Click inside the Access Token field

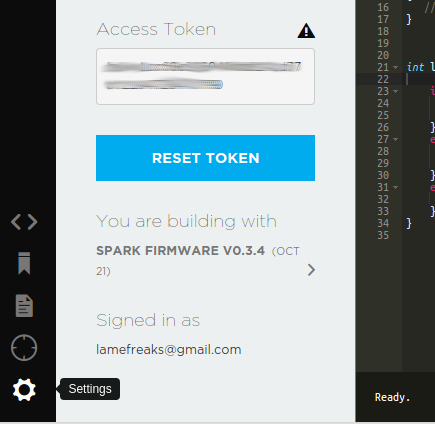point(205,76)
